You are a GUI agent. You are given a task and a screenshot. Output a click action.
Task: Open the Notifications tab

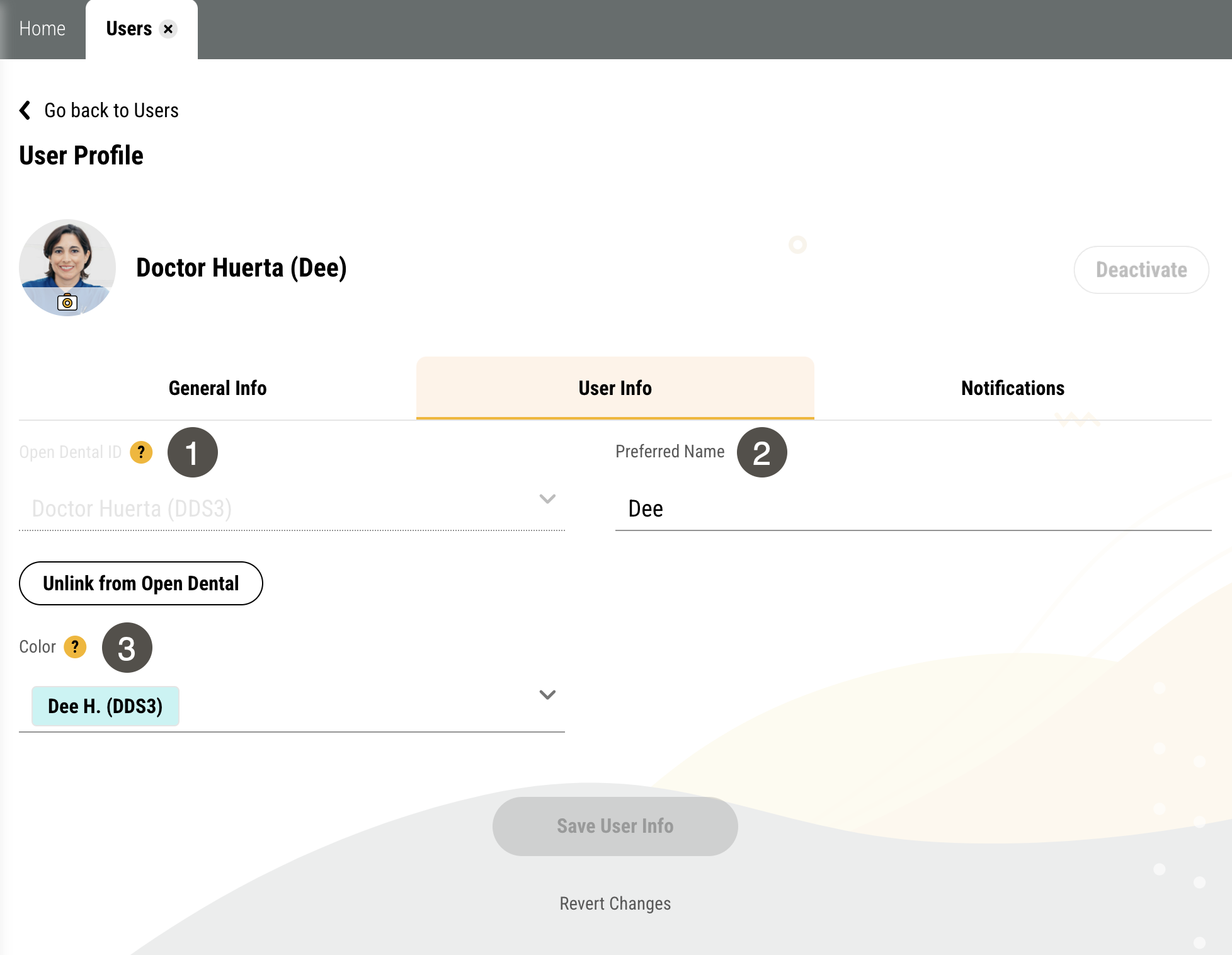tap(1013, 388)
